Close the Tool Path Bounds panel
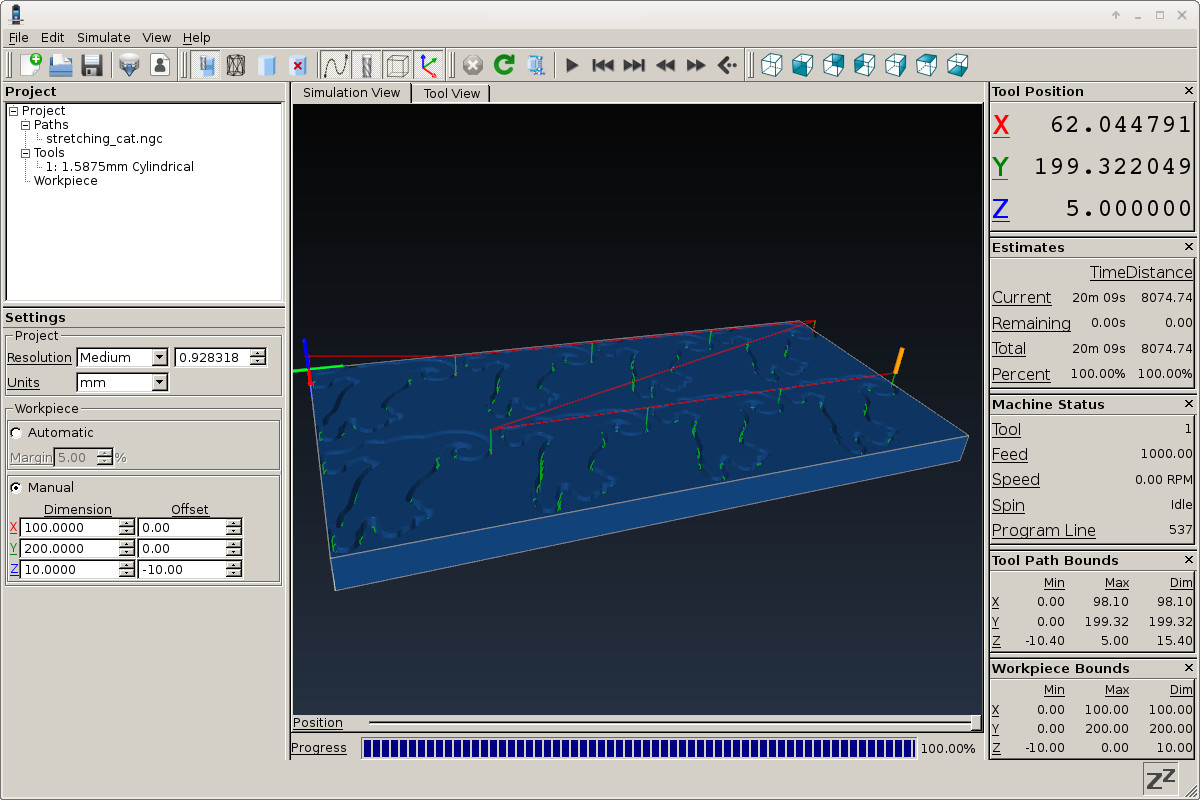This screenshot has height=800, width=1200. tap(1188, 560)
